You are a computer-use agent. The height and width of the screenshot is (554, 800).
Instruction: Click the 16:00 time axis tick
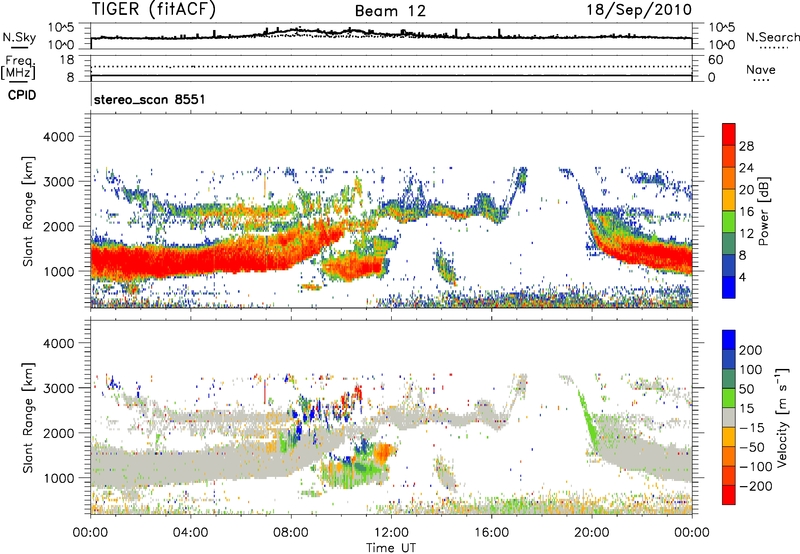click(491, 533)
